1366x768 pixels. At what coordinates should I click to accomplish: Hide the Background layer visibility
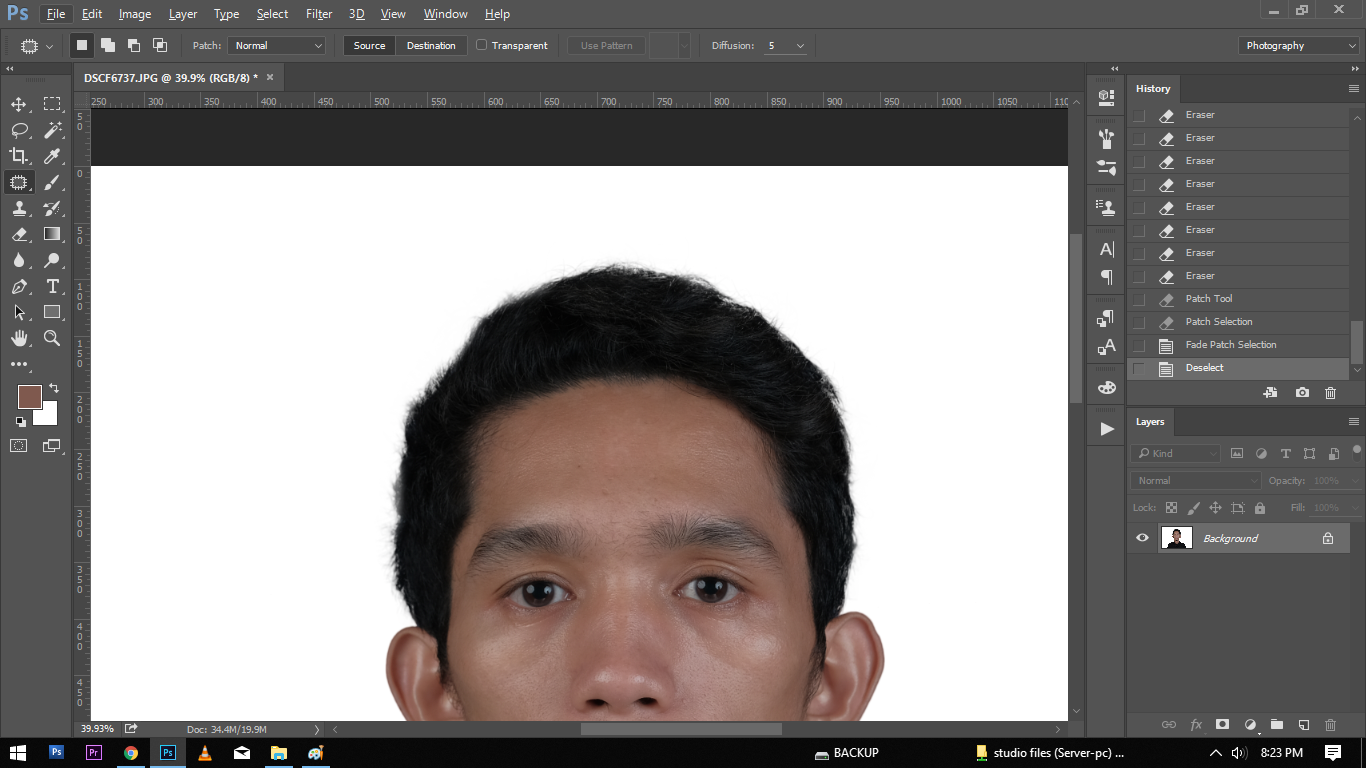click(x=1142, y=538)
